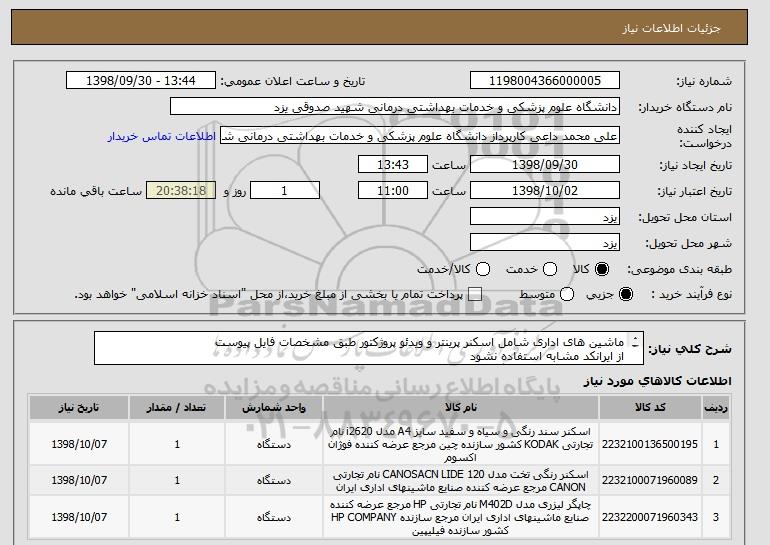The width and height of the screenshot is (770, 545).
Task: Select item code 2232200071960343
Action: pos(650,517)
